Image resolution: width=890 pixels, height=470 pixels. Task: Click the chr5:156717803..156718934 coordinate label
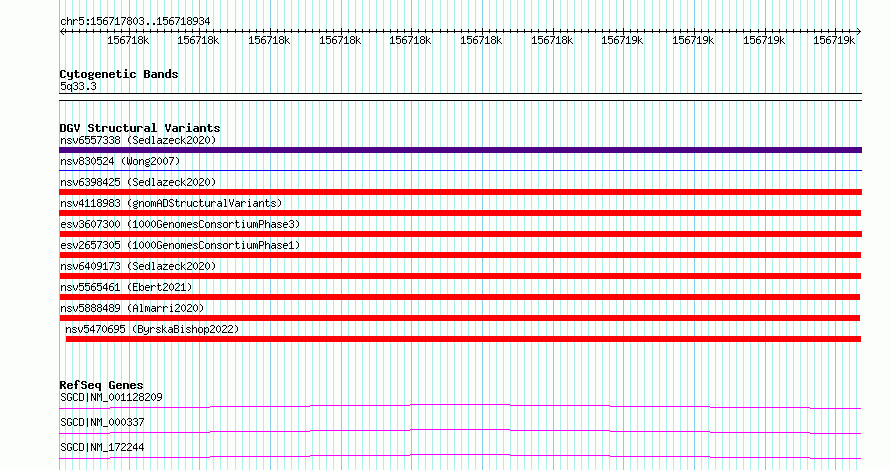[135, 22]
